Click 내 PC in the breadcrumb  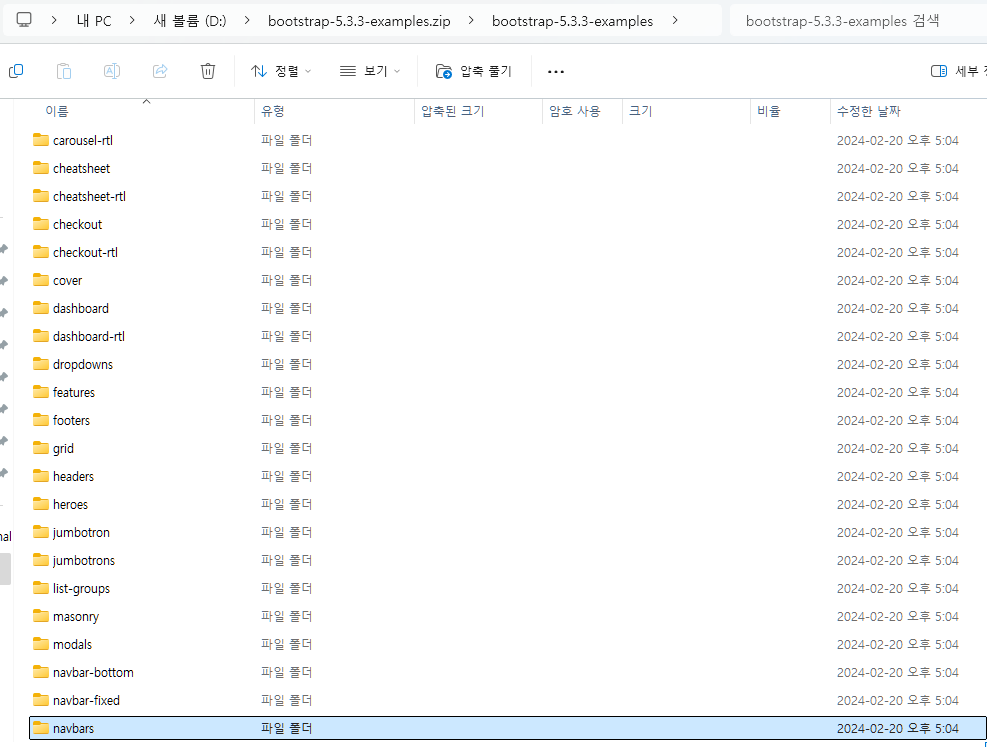94,21
